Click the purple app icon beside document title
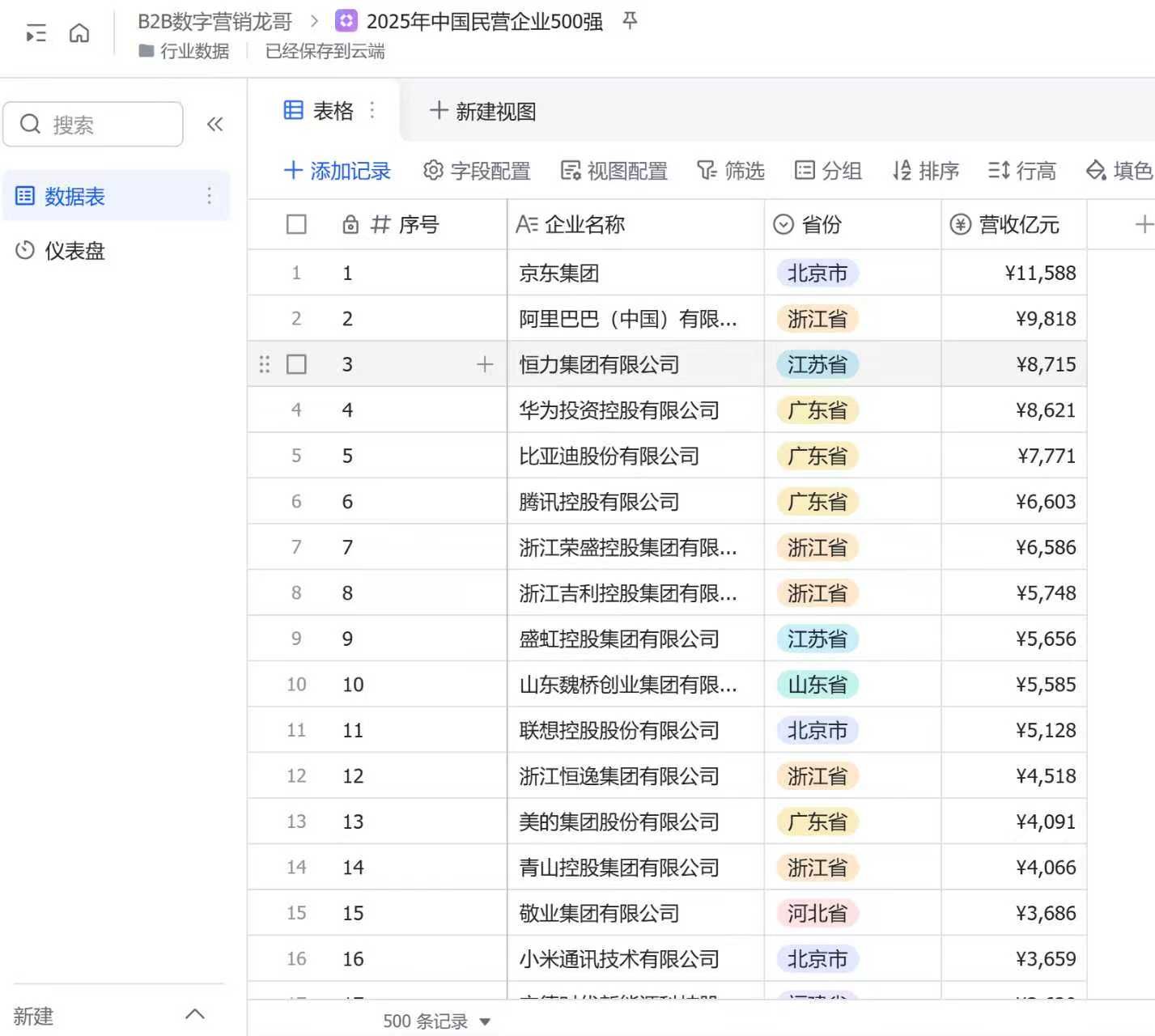This screenshot has height=1036, width=1155. click(x=346, y=21)
